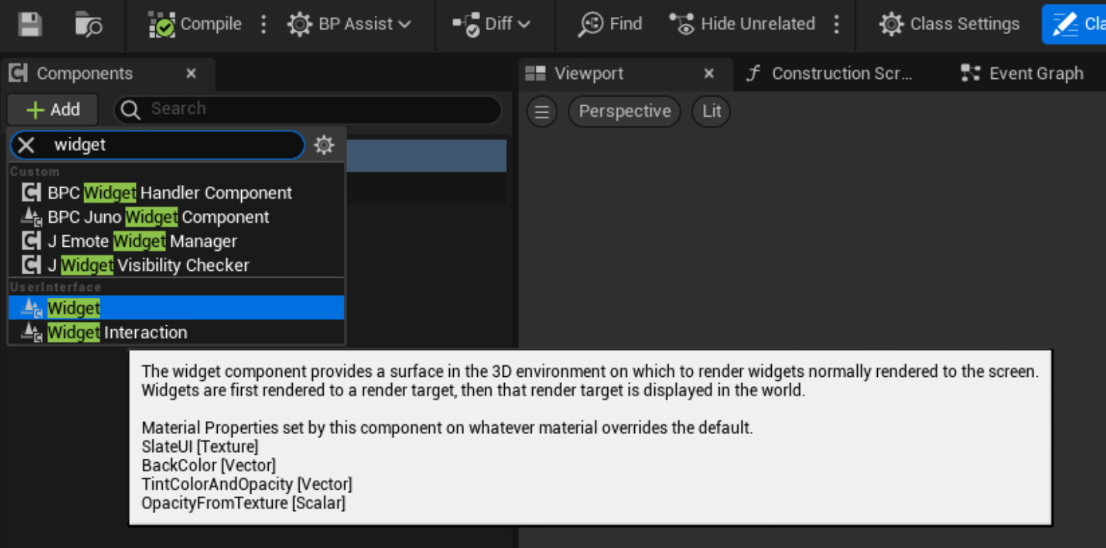Click Find in the toolbar
Viewport: 1106px width, 548px height.
tap(611, 24)
